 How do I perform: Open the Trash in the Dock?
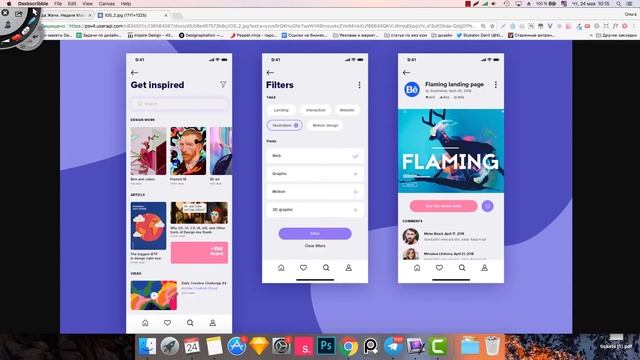click(493, 346)
